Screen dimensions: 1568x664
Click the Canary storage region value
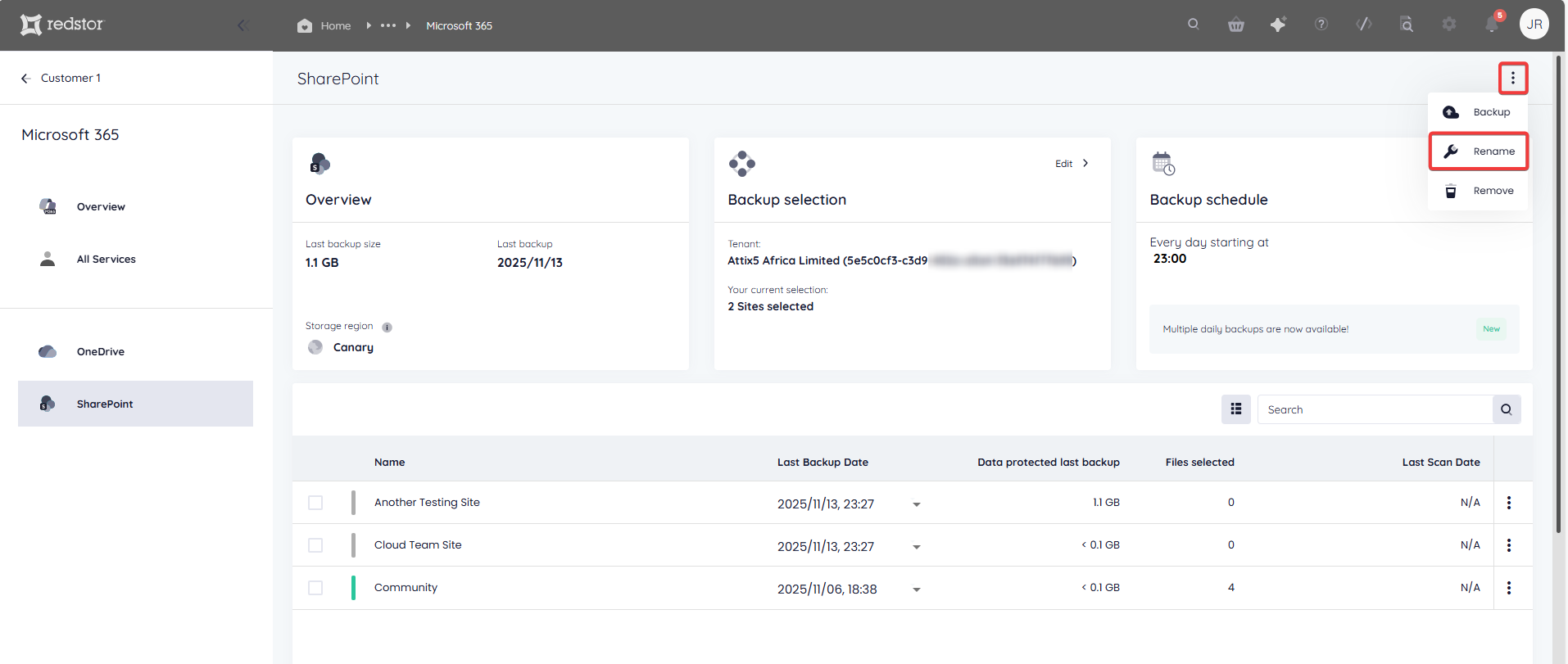coord(353,347)
